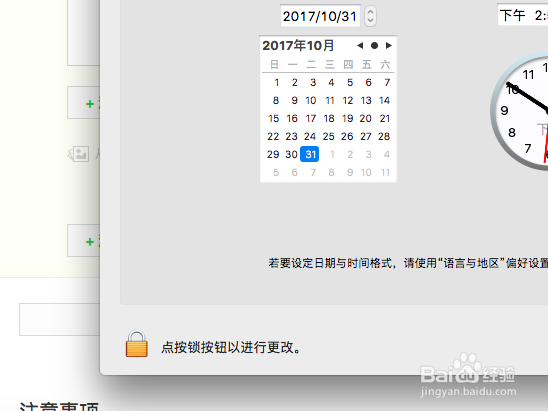Select October 8 in second calendar row
548x411 pixels.
(x=276, y=101)
